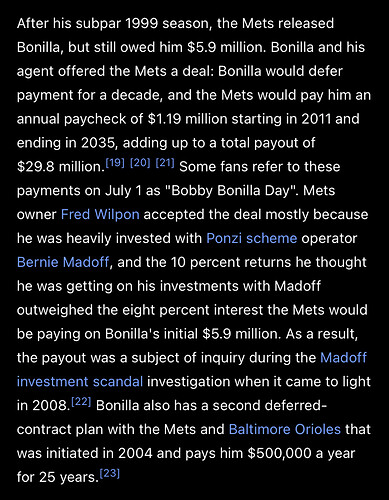The width and height of the screenshot is (389, 500).
Task: Visit the Baltimore Orioles link
Action: pyautogui.click(x=285, y=429)
